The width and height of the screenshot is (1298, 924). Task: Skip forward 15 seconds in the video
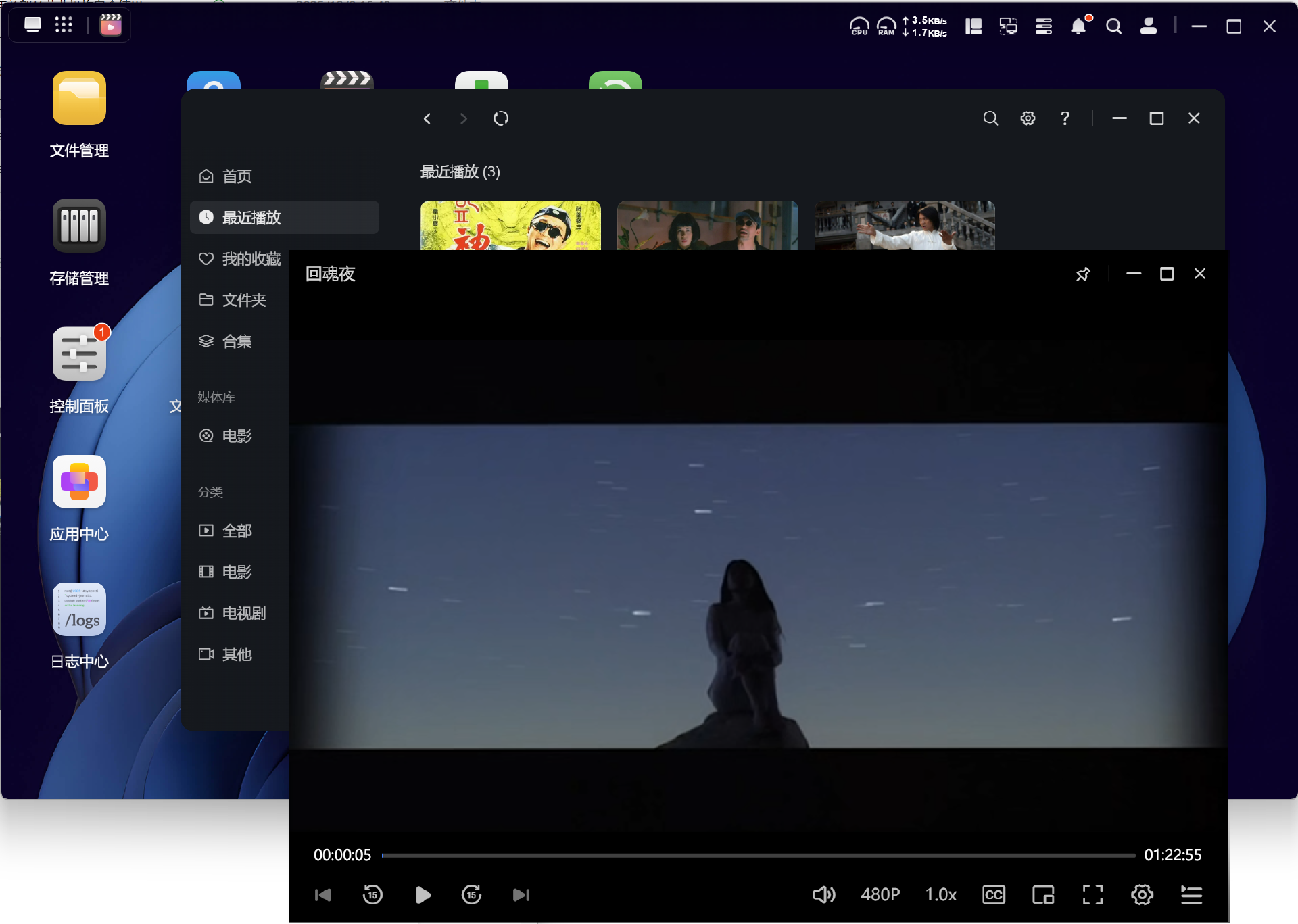[x=471, y=895]
